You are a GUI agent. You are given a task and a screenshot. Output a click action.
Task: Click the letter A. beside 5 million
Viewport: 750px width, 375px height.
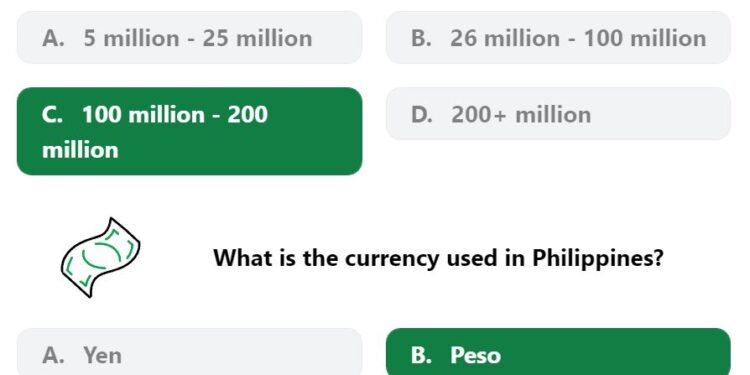point(53,38)
